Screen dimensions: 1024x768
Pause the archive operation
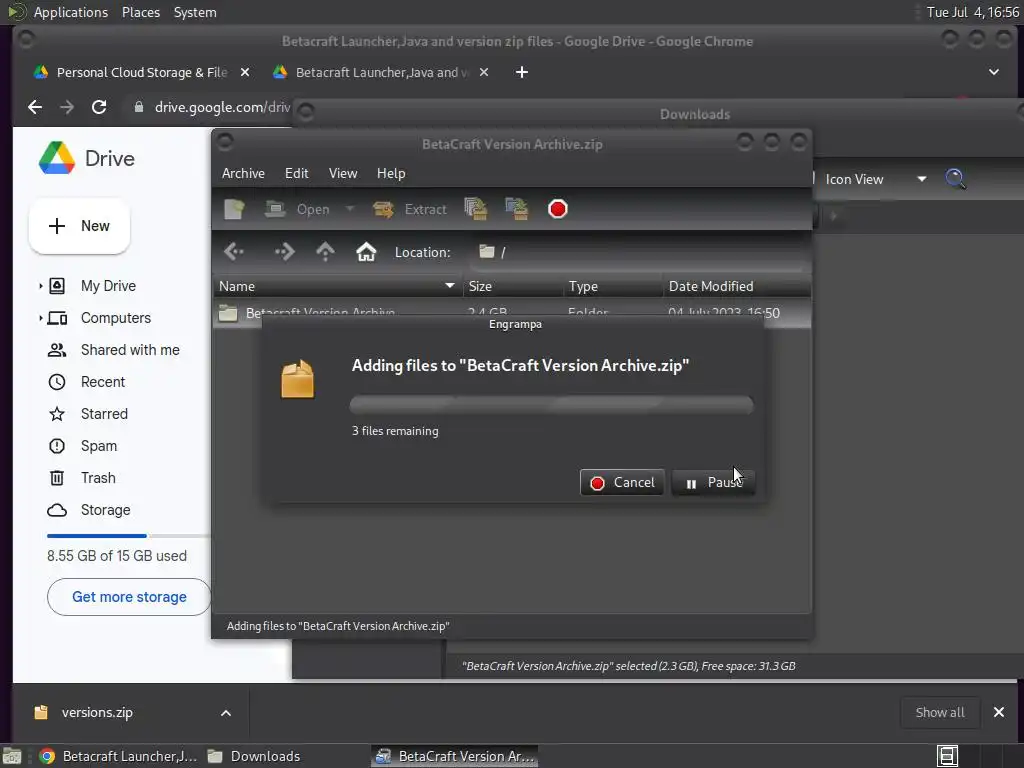(x=714, y=483)
